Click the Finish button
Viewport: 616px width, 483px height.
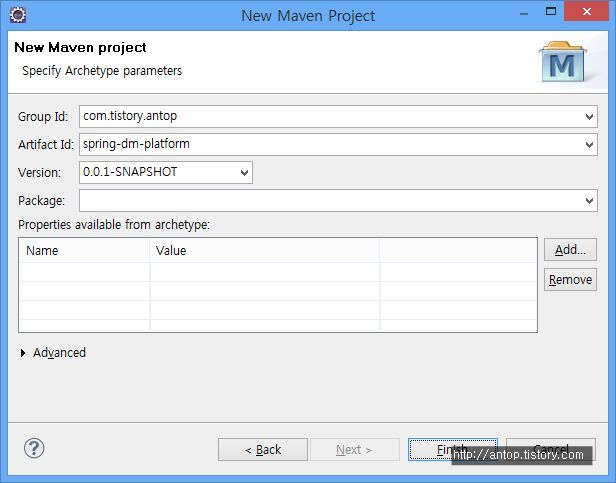[x=453, y=450]
